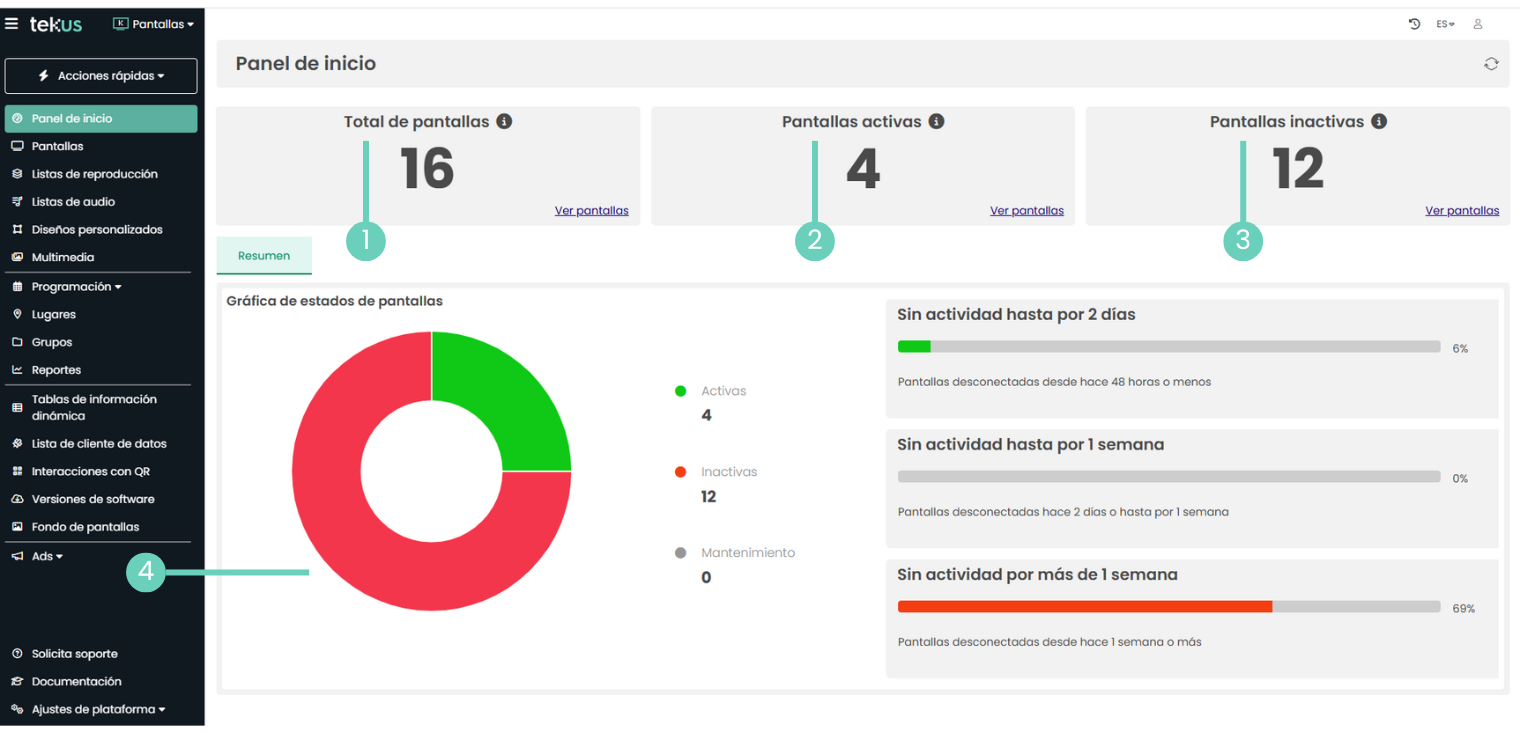
Task: Click info icon beside Total de pantallas
Action: pyautogui.click(x=505, y=122)
